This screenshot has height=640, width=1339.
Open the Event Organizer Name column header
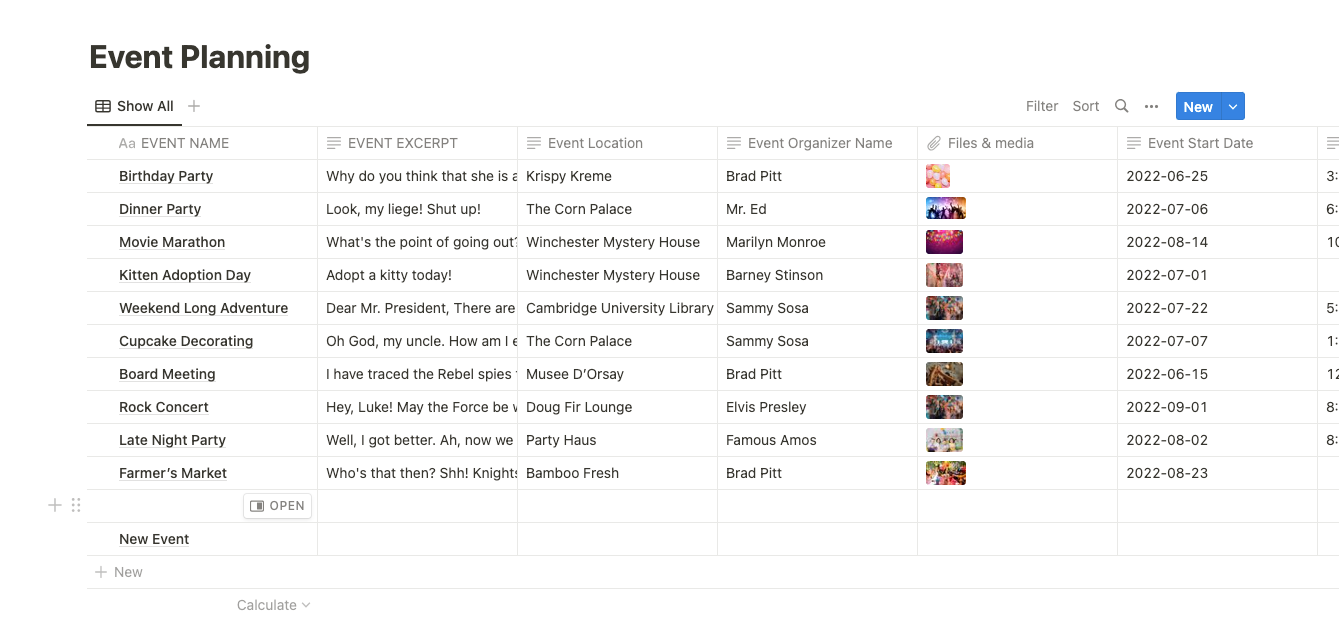[817, 143]
